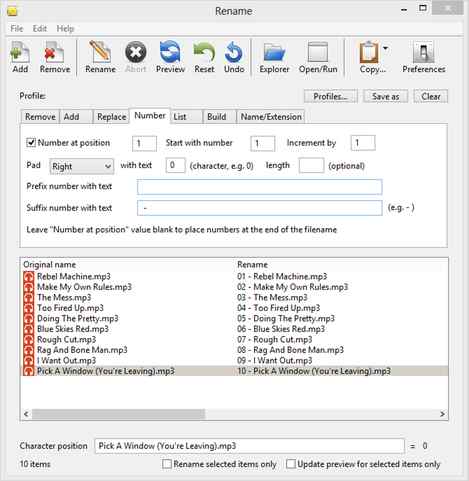Click the Increment by field
The width and height of the screenshot is (469, 481).
(x=363, y=143)
